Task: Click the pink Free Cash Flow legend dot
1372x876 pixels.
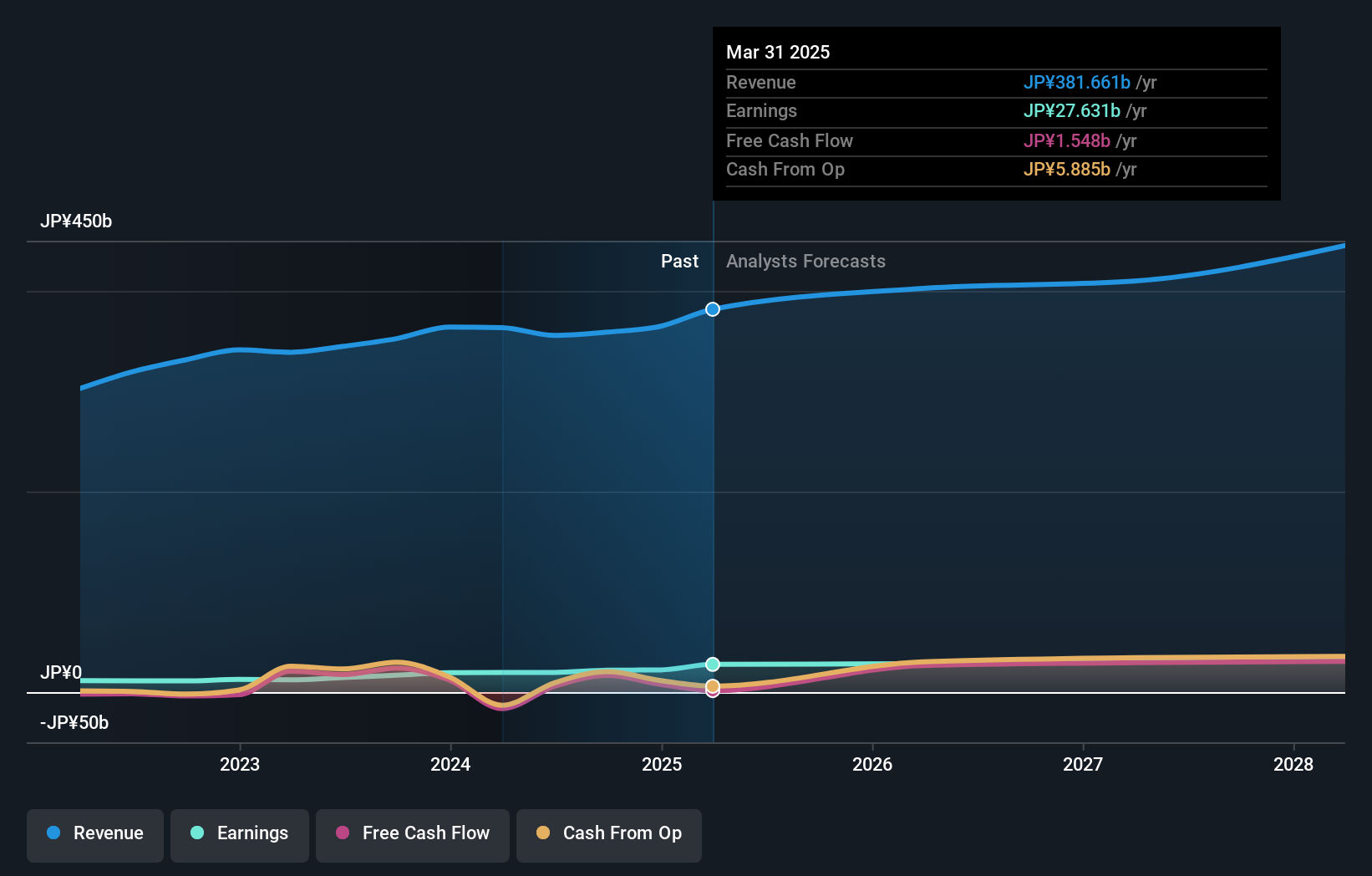Action: (x=343, y=833)
